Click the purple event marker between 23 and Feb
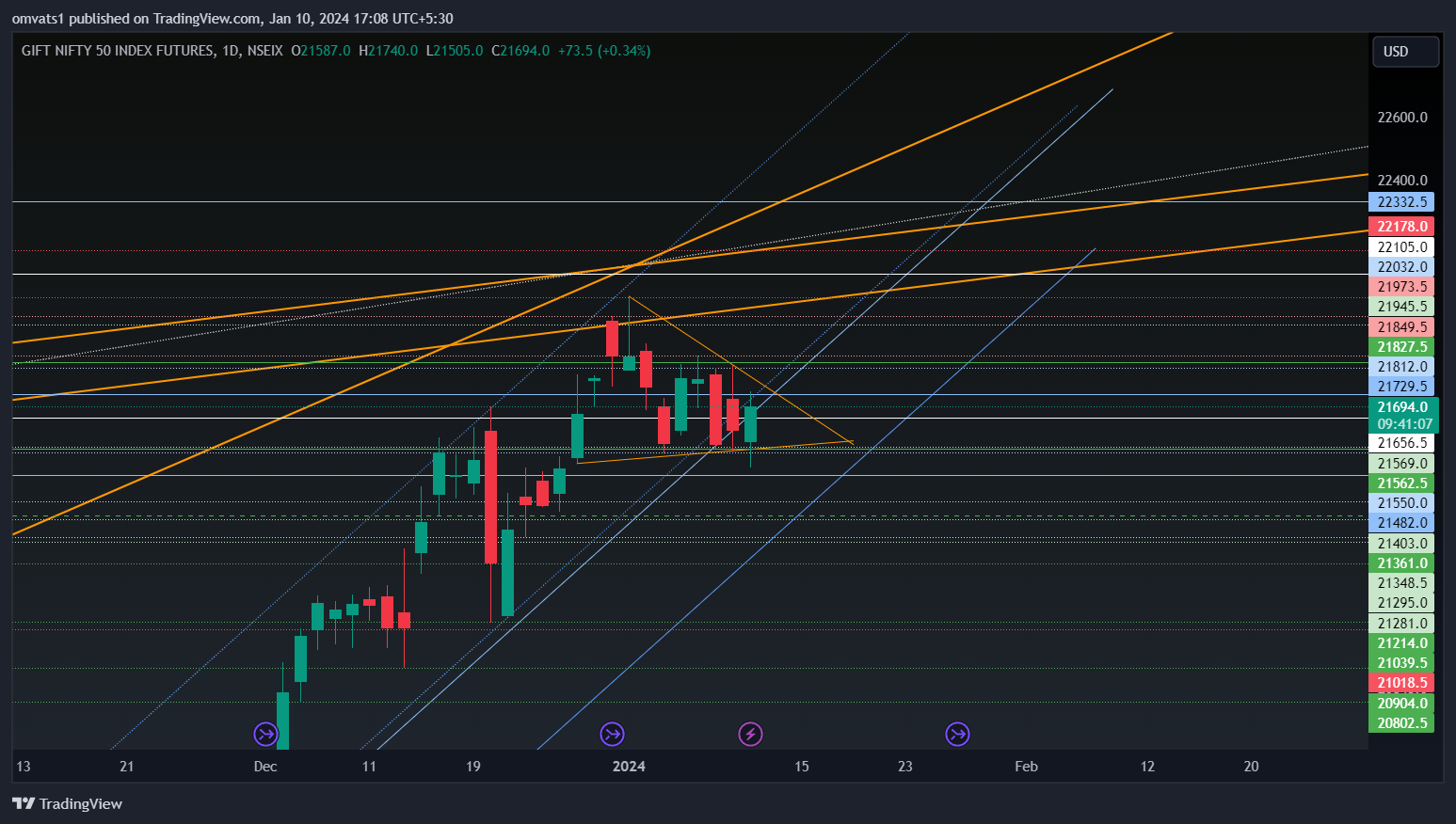Viewport: 1456px width, 824px height. (957, 734)
